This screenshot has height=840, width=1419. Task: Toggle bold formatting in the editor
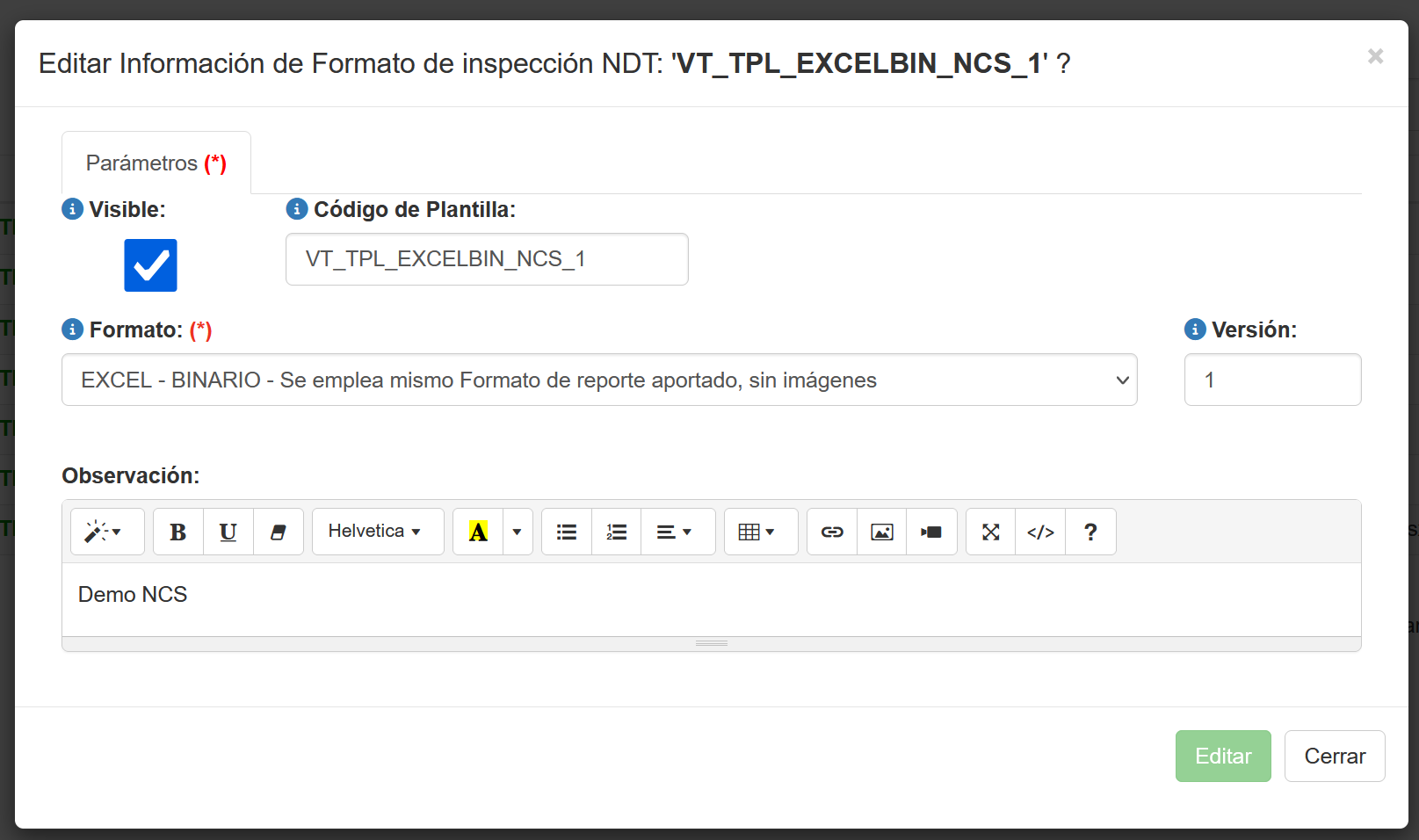coord(178,532)
